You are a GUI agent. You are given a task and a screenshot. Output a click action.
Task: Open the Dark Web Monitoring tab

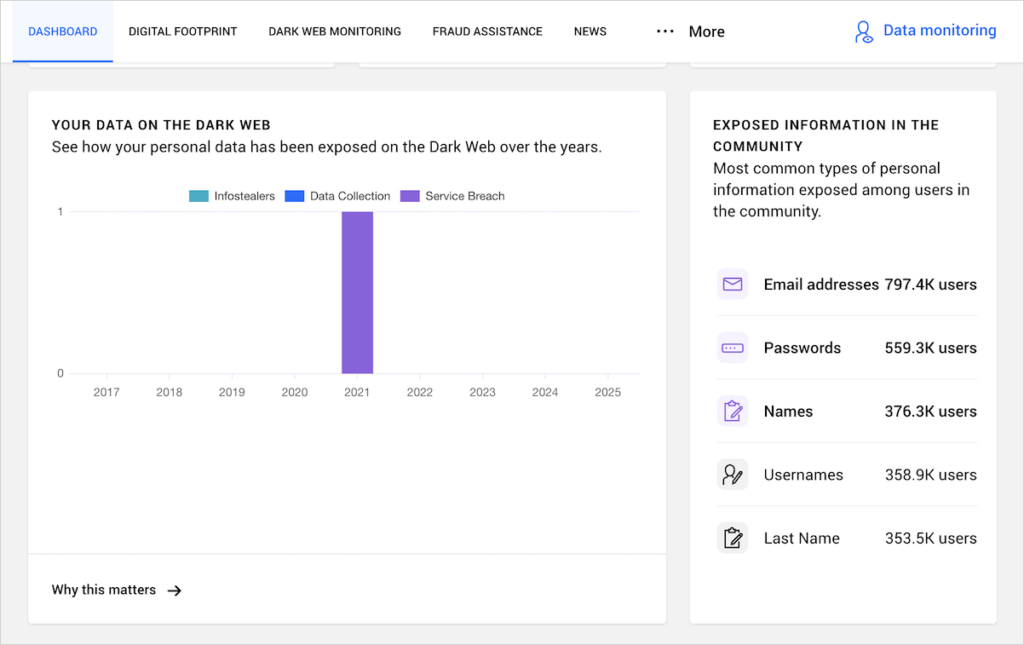(334, 31)
